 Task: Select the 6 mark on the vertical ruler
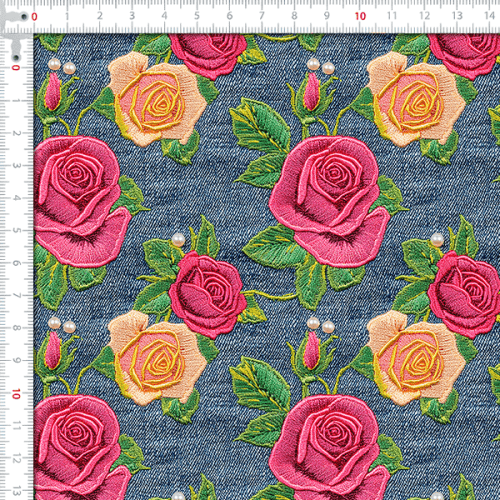pos(16,263)
